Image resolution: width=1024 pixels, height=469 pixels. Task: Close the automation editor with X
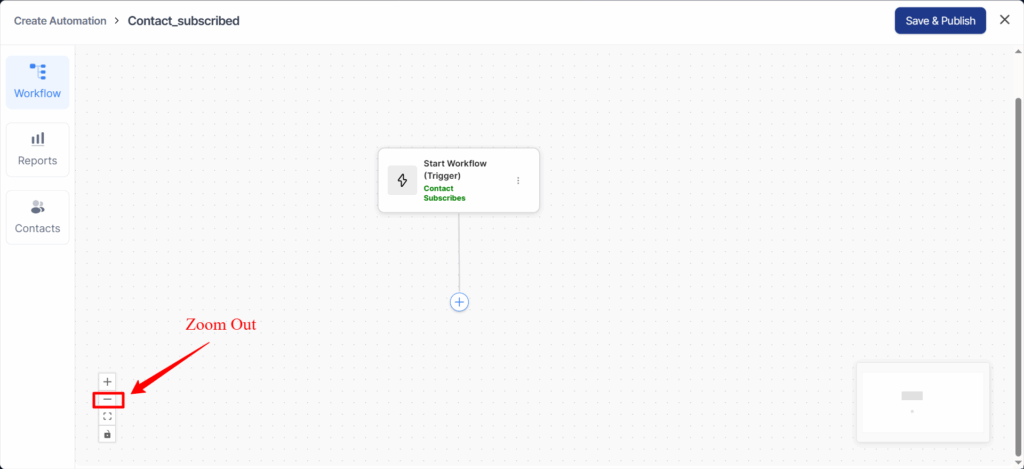(x=1004, y=21)
